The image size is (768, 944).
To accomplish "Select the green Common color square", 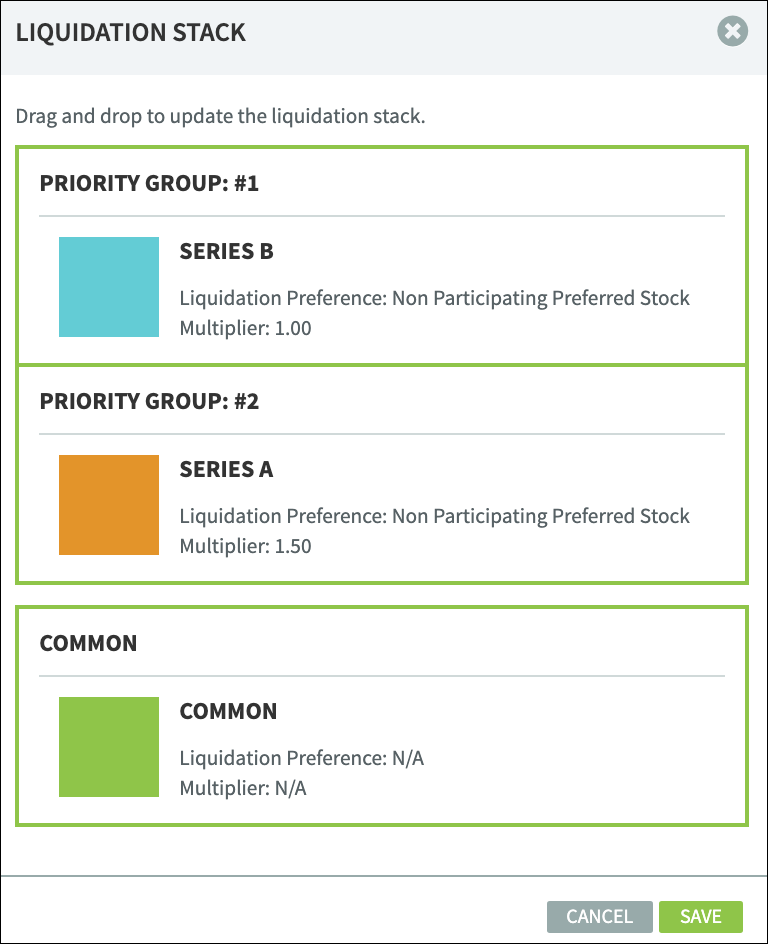I will coord(109,747).
